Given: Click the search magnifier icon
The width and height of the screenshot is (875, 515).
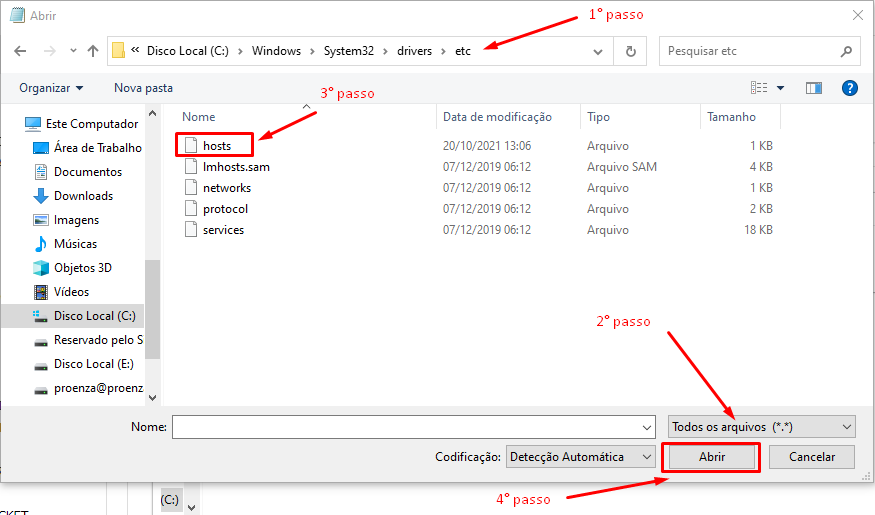Looking at the screenshot, I should (x=847, y=51).
